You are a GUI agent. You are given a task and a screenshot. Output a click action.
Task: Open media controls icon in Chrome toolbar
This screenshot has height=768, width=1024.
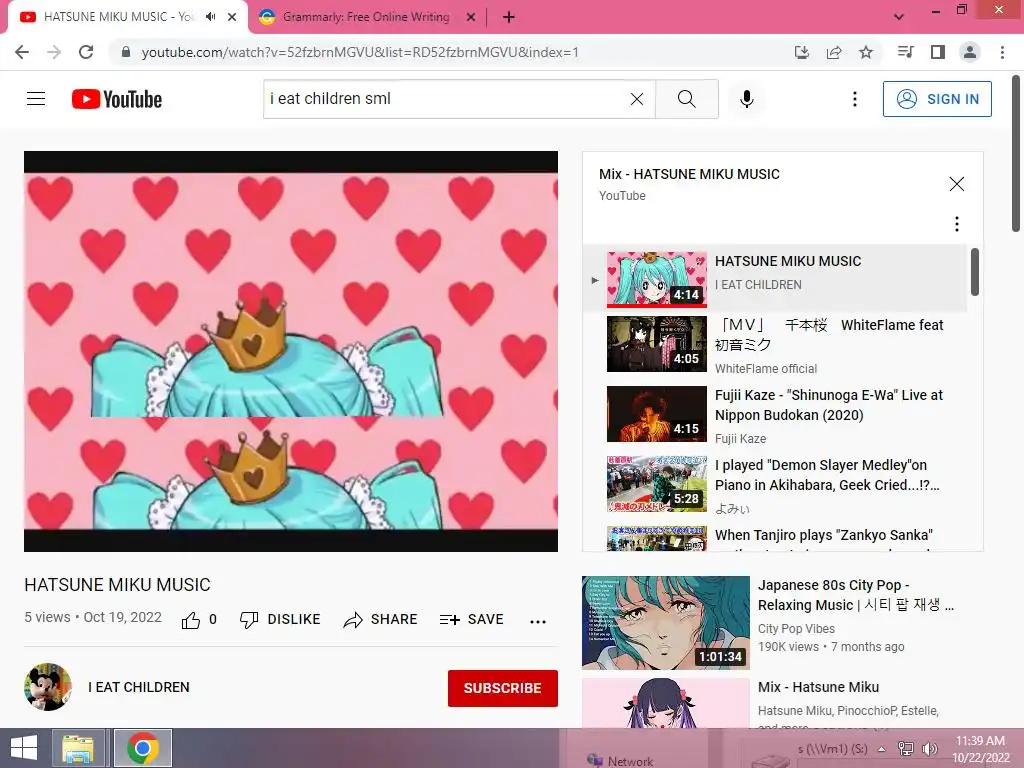pos(905,52)
